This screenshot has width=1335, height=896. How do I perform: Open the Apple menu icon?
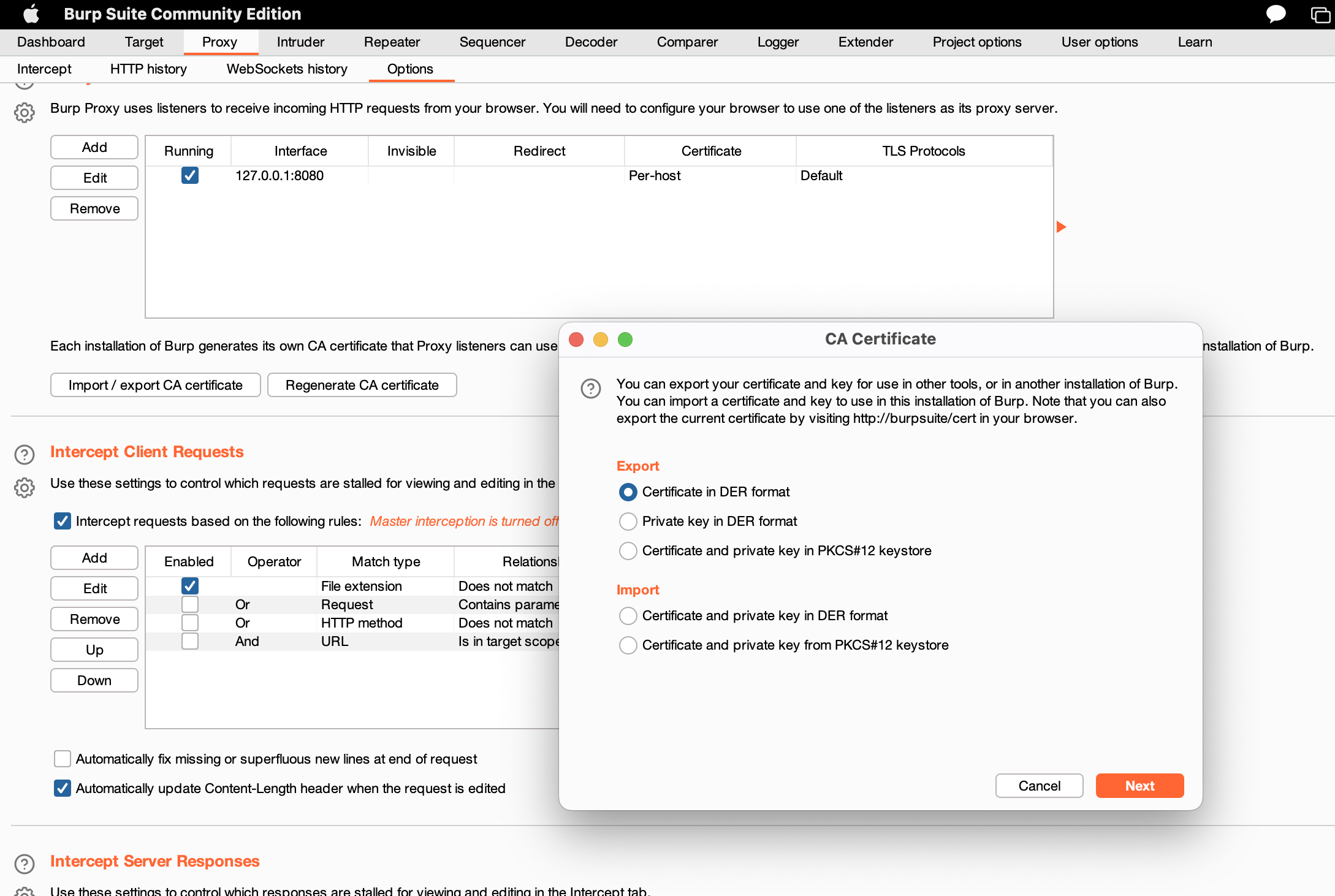click(31, 13)
